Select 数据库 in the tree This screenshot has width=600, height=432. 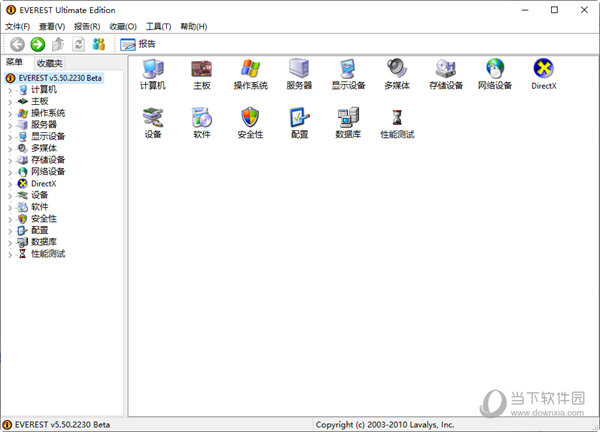pos(44,242)
